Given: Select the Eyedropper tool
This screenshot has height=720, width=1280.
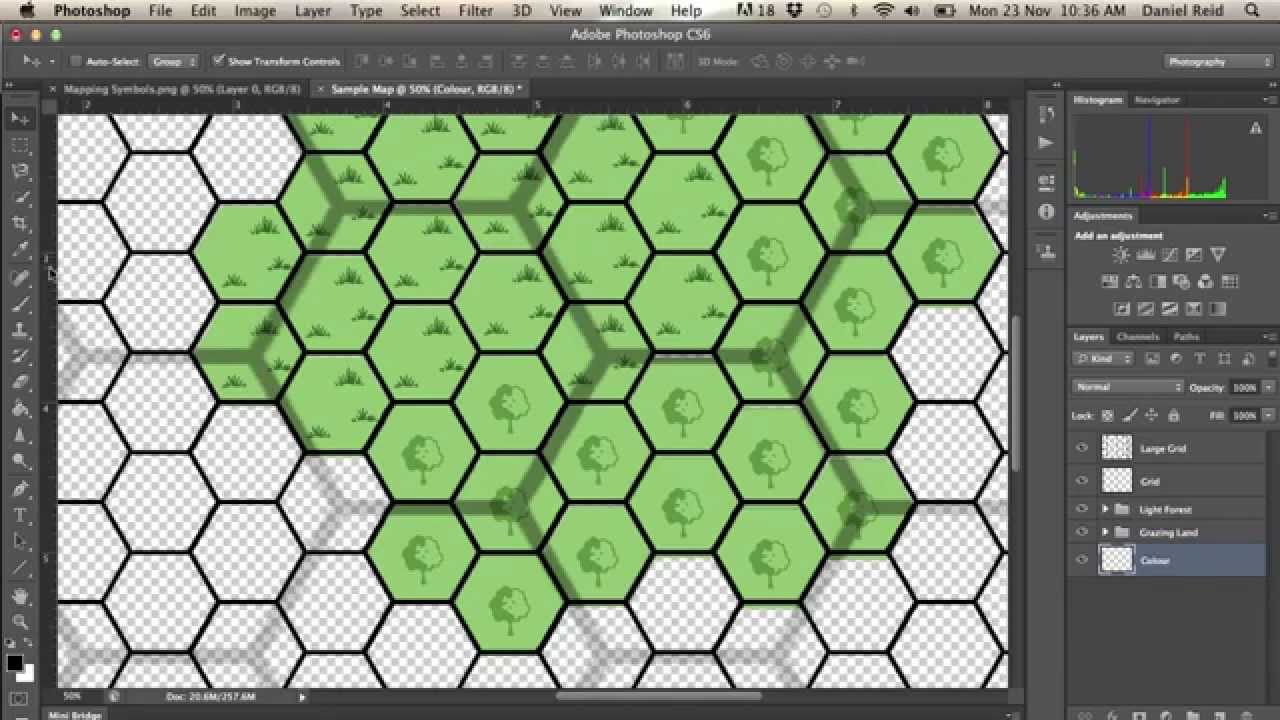Looking at the screenshot, I should (21, 251).
